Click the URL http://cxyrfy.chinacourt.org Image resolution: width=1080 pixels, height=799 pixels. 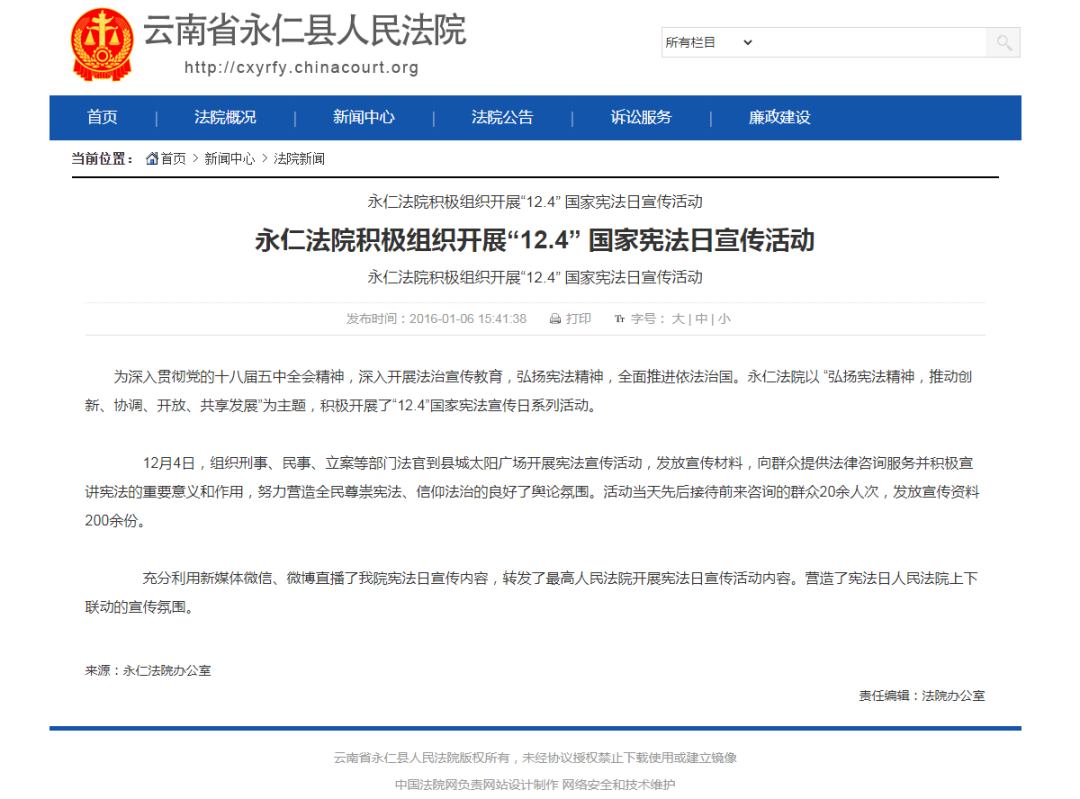coord(302,68)
